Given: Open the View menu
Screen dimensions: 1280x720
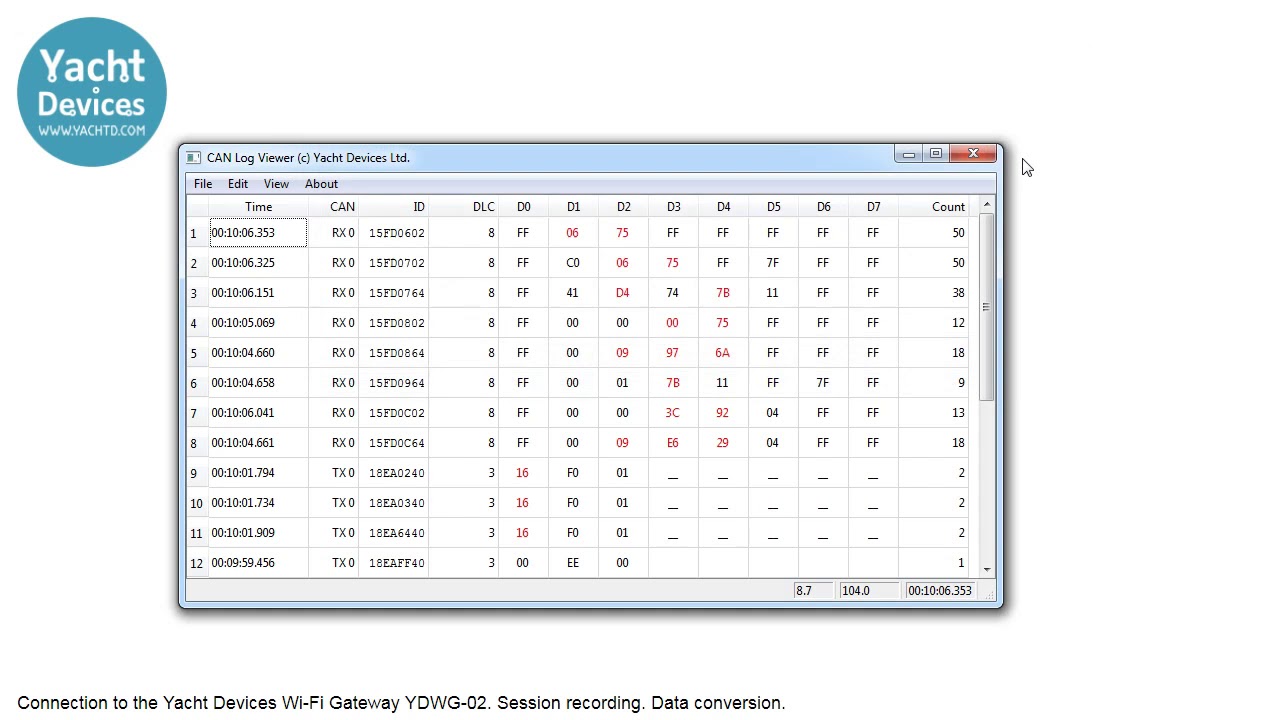Looking at the screenshot, I should click(276, 184).
